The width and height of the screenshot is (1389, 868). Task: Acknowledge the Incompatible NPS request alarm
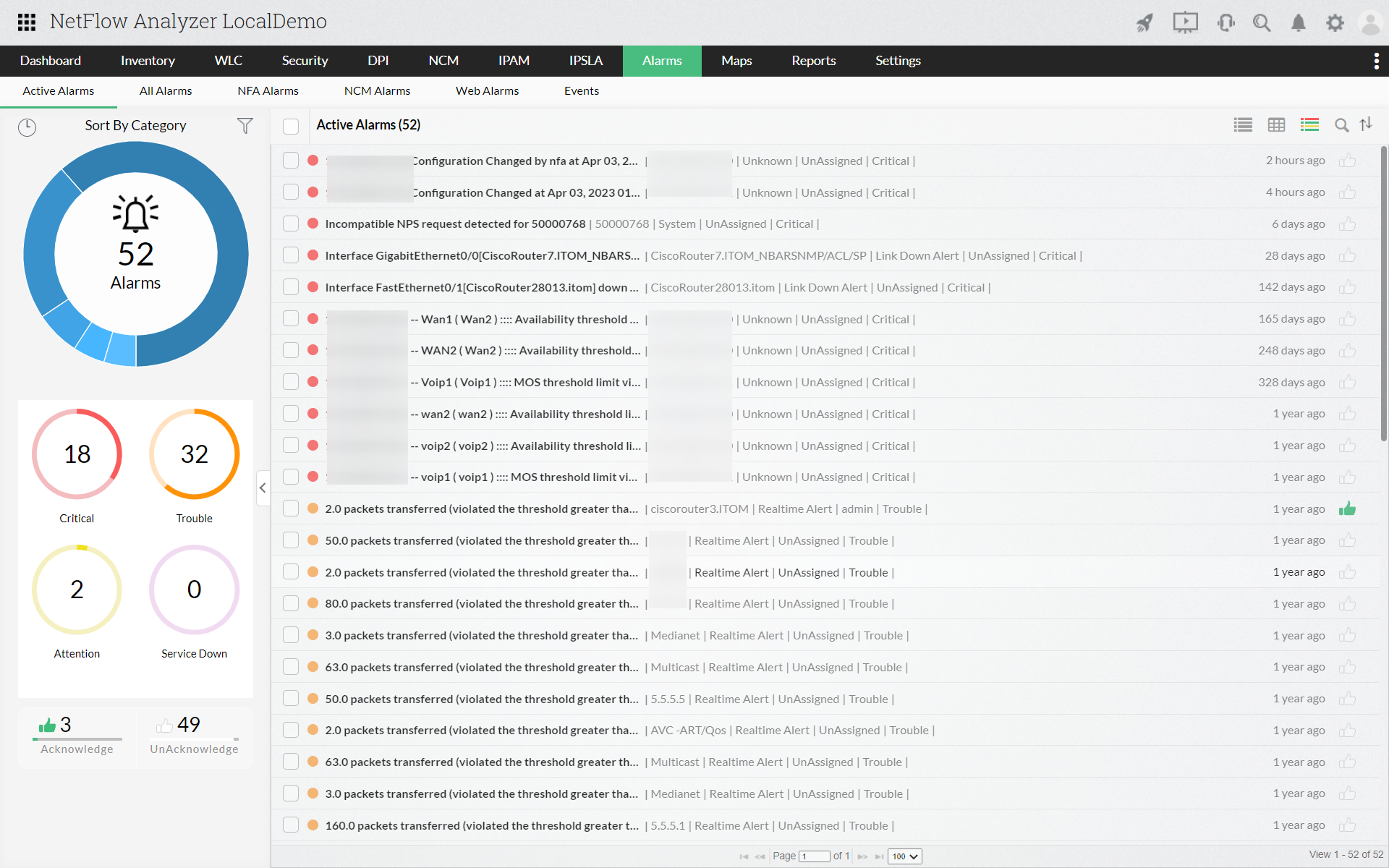1347,224
